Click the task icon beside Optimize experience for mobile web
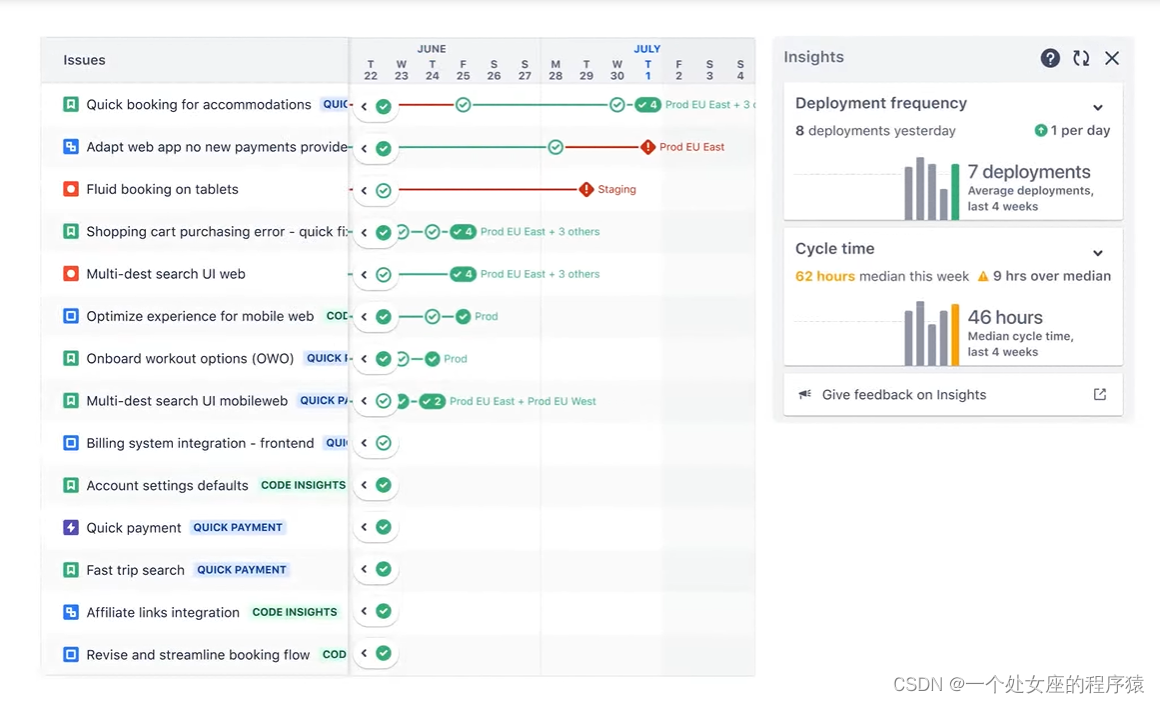 tap(70, 316)
